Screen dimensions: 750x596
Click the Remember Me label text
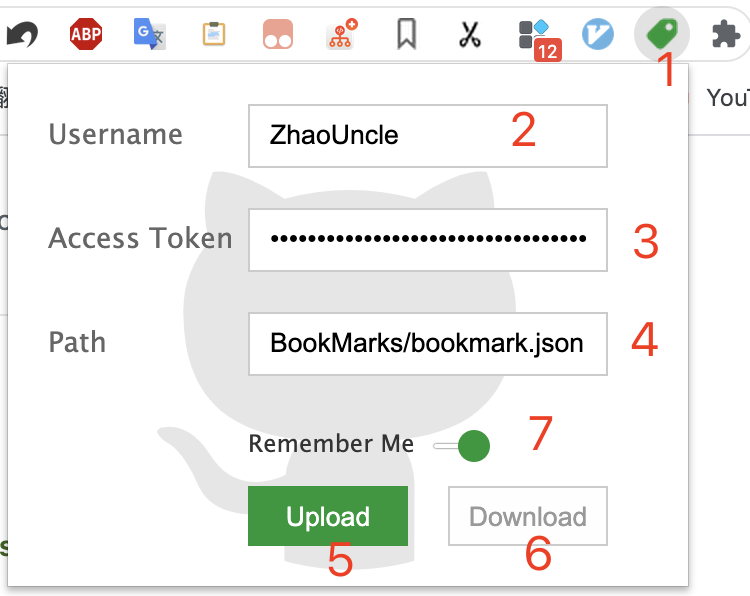pos(331,444)
